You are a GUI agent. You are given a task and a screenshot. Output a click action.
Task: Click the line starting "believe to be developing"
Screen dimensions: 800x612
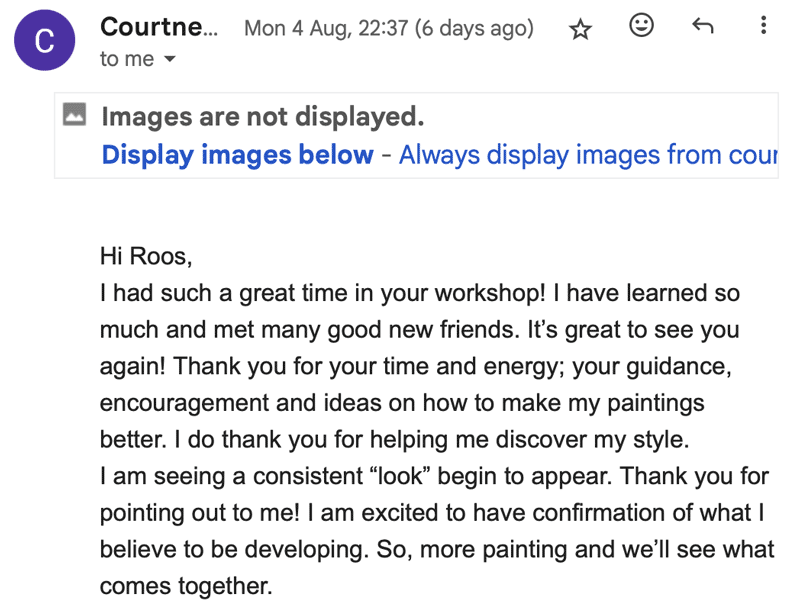(x=437, y=550)
